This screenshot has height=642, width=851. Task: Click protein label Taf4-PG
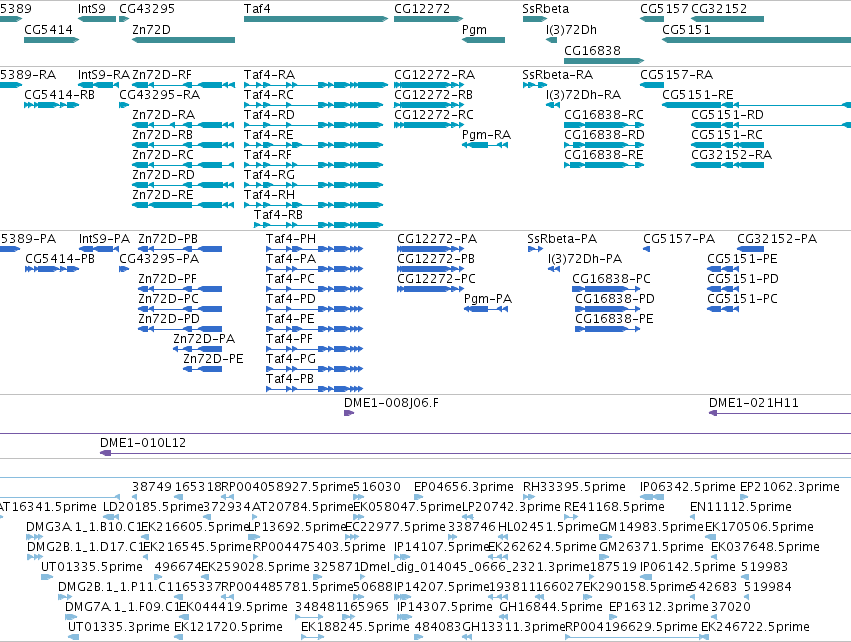291,359
